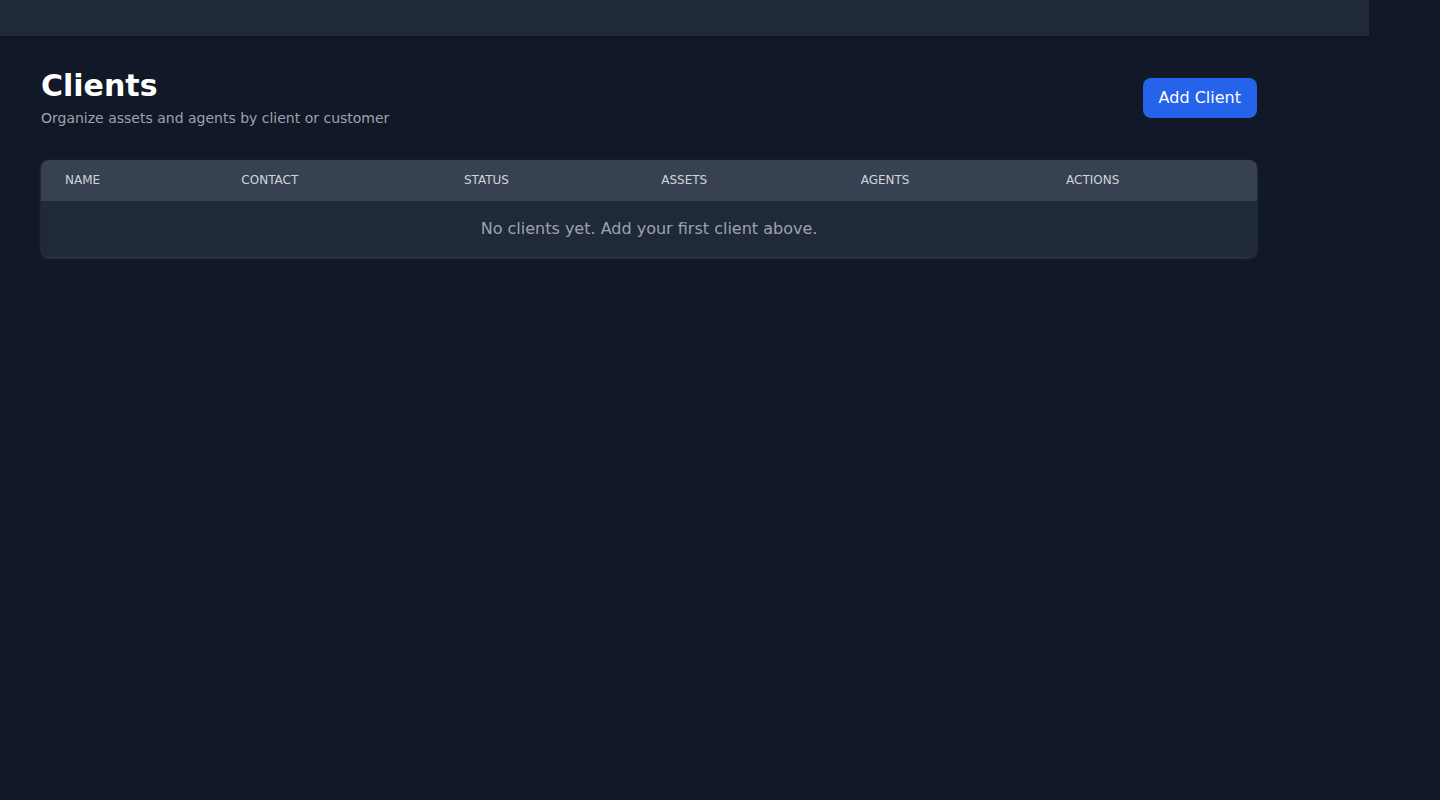Screen dimensions: 1440x800
Task: Click the top header bar
Action: (684, 17)
